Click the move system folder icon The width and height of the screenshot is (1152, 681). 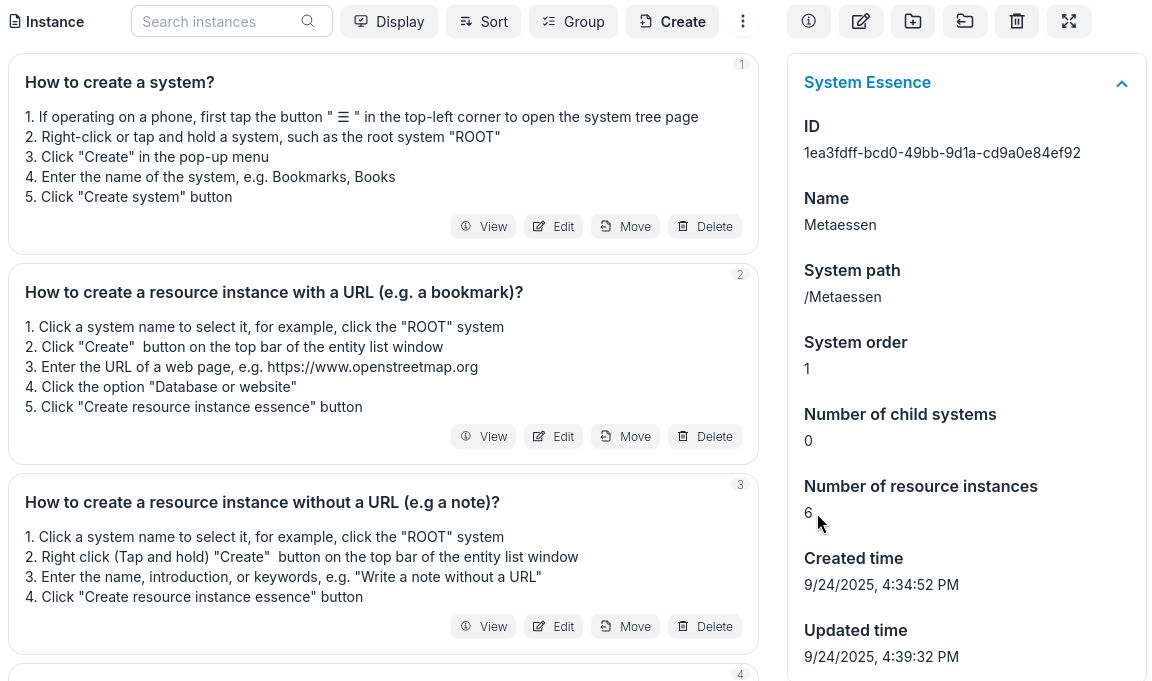[965, 21]
